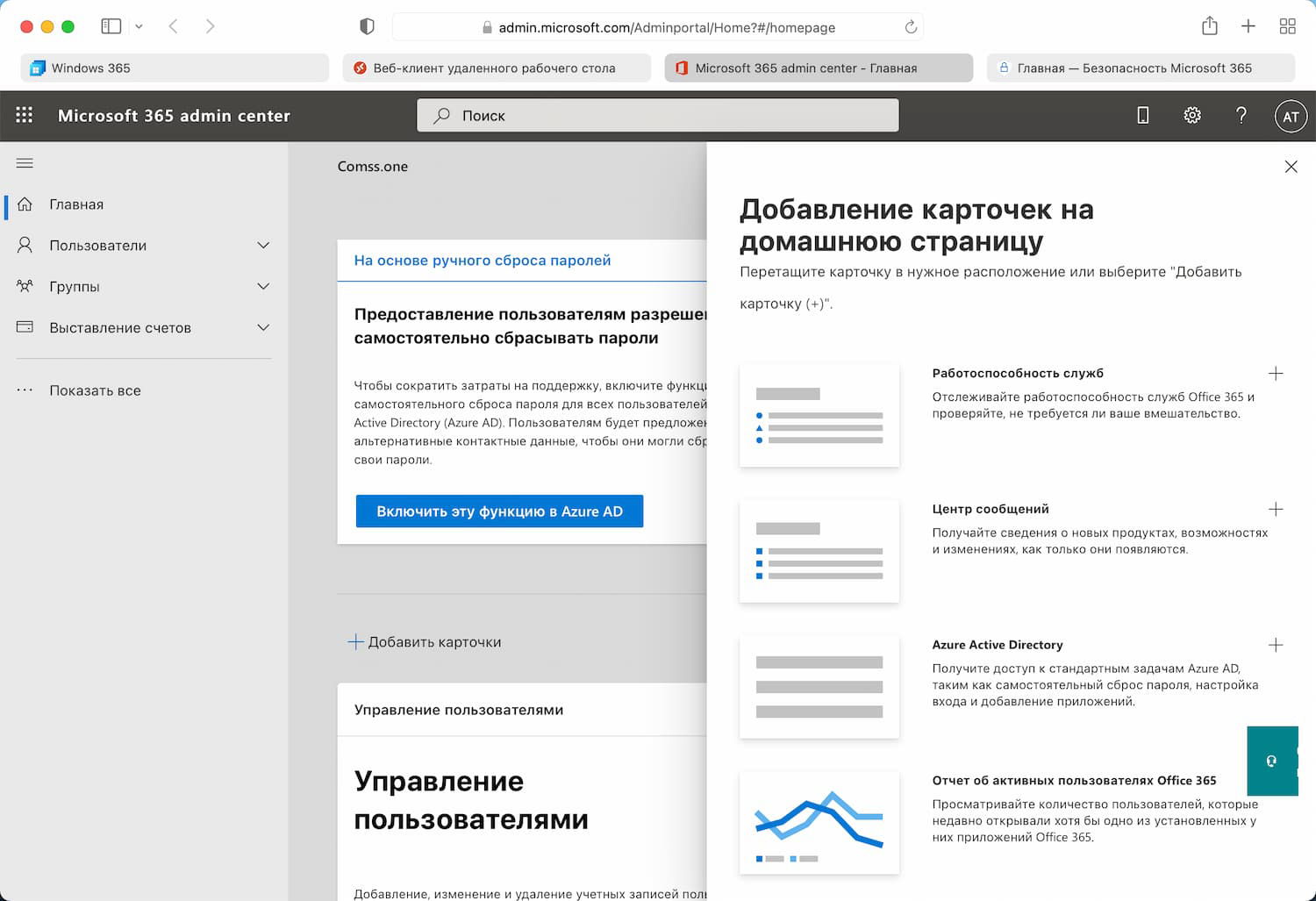Add the Работоспособность служб card with plus
Screen dimensions: 1316x901
click(1276, 374)
